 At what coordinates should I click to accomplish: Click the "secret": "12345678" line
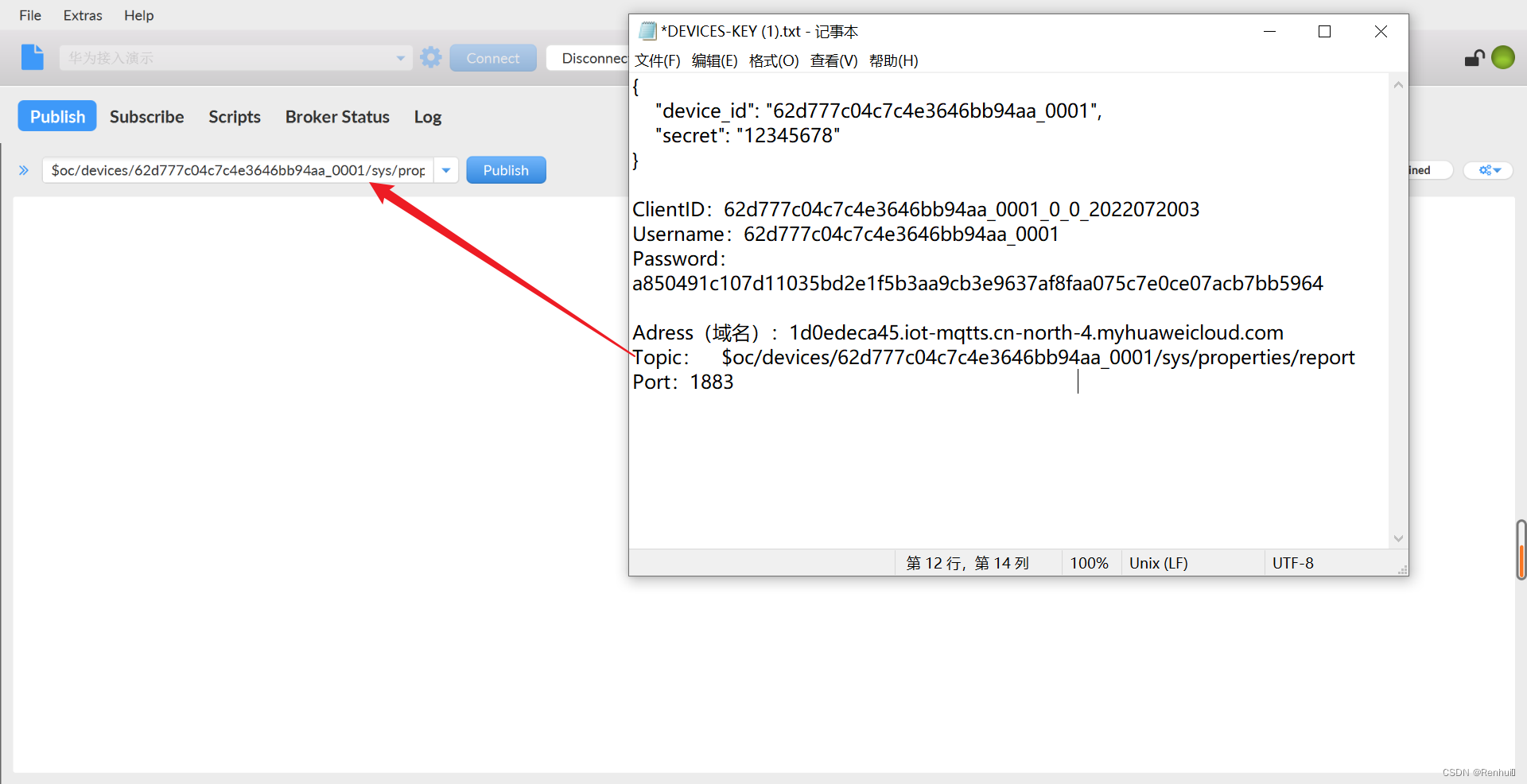point(748,135)
